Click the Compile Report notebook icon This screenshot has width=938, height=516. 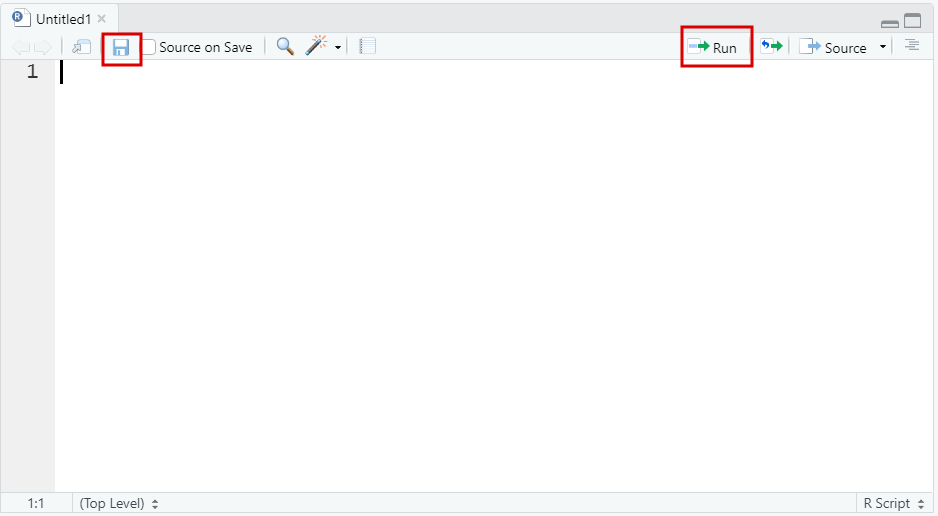[x=367, y=47]
